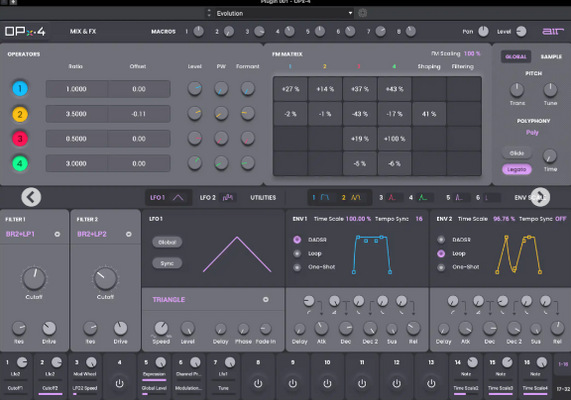Viewport: 571px width, 400px height.
Task: Select operator 4 green circle
Action: (x=20, y=164)
